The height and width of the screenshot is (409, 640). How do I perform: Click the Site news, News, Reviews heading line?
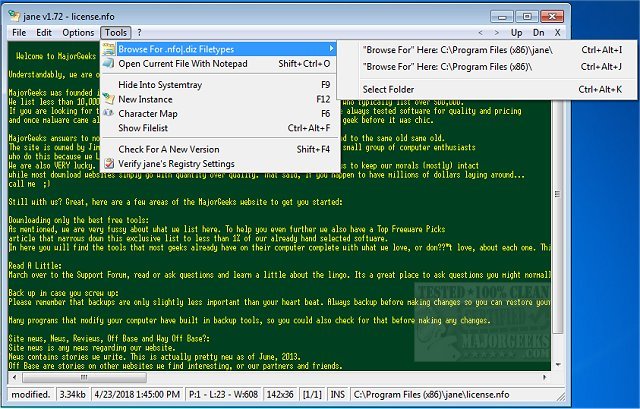[x=109, y=338]
